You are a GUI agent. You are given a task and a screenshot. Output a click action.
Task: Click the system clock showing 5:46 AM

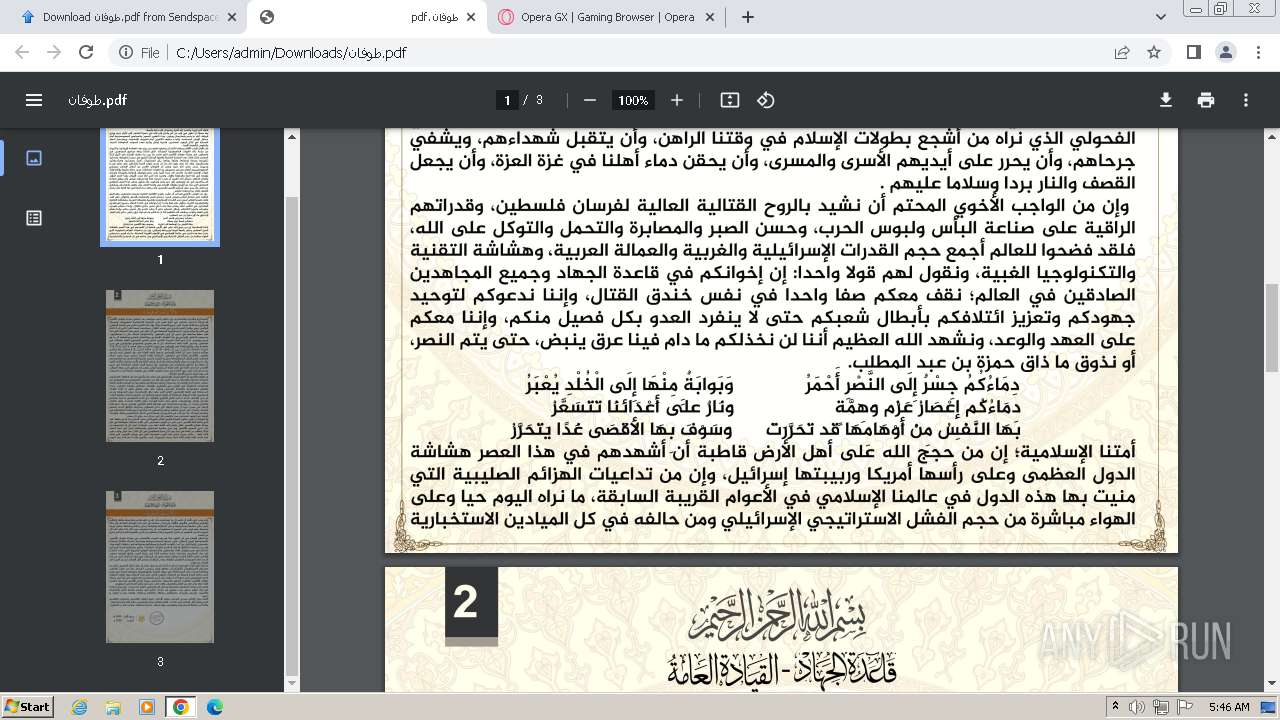pyautogui.click(x=1229, y=707)
